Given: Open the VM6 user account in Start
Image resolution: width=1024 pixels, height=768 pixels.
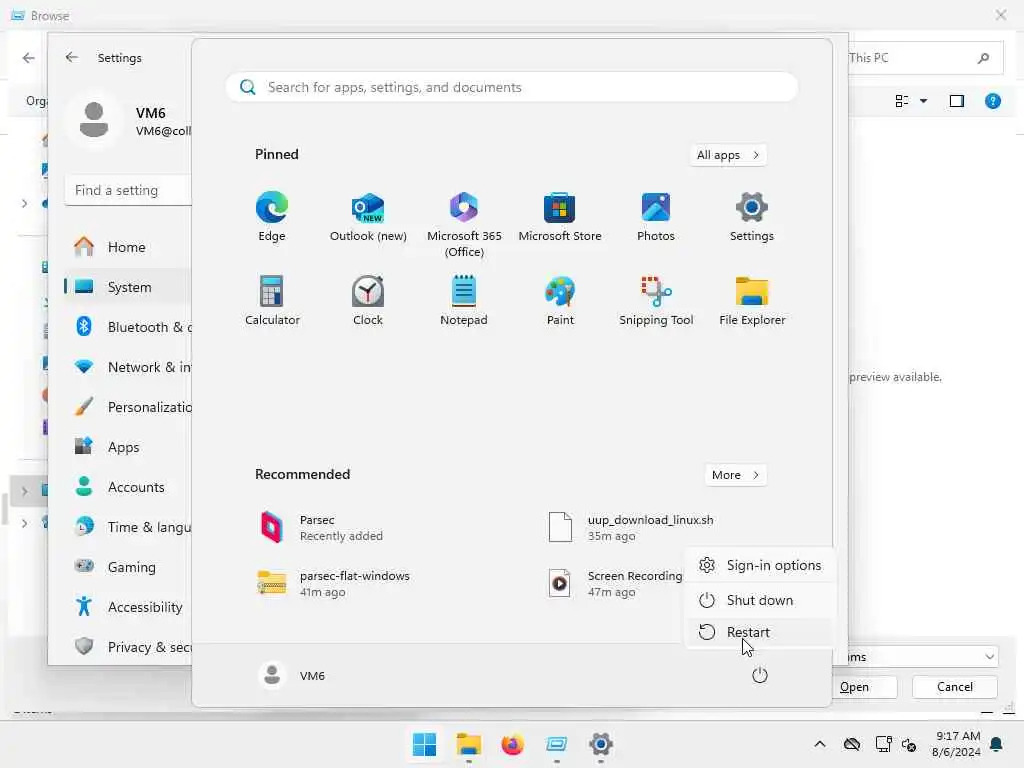Looking at the screenshot, I should 292,675.
